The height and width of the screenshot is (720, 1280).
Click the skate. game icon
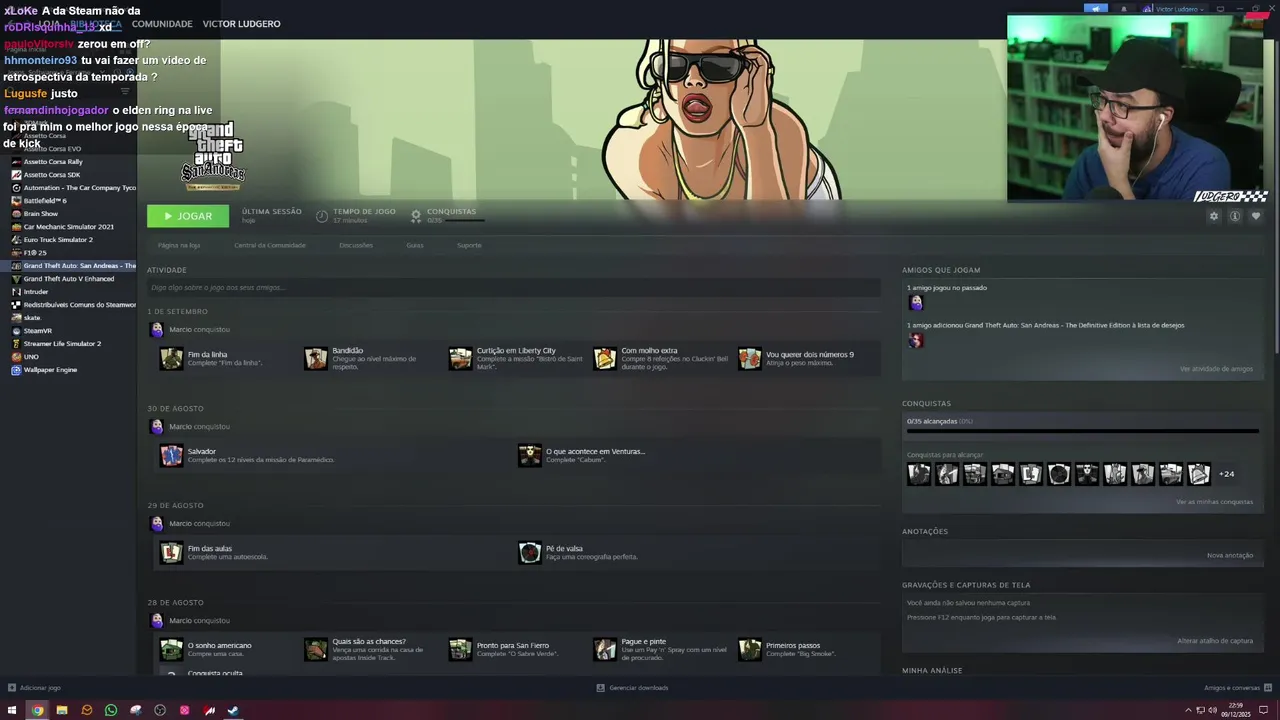16,318
